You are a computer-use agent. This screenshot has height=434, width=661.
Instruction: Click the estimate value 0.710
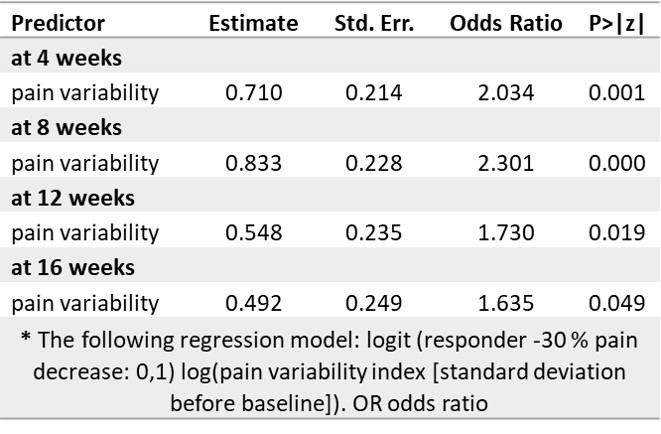254,93
